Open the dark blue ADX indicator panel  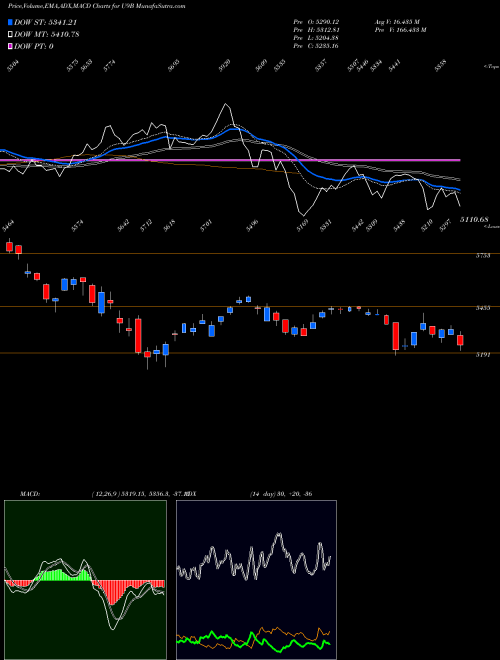coord(256,580)
